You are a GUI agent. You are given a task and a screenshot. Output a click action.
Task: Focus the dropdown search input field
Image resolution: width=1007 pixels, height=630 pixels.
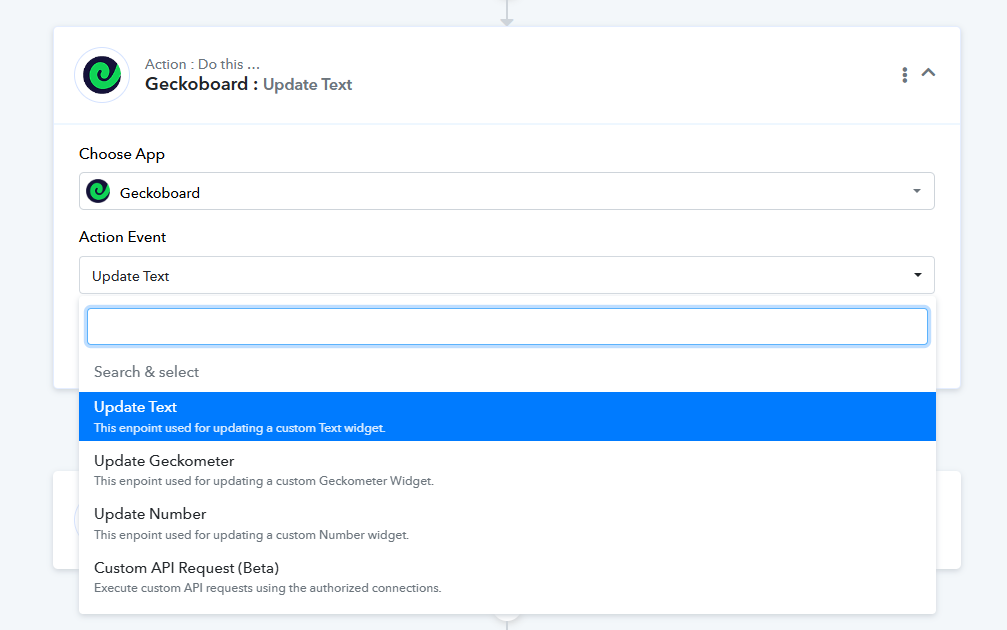[507, 326]
